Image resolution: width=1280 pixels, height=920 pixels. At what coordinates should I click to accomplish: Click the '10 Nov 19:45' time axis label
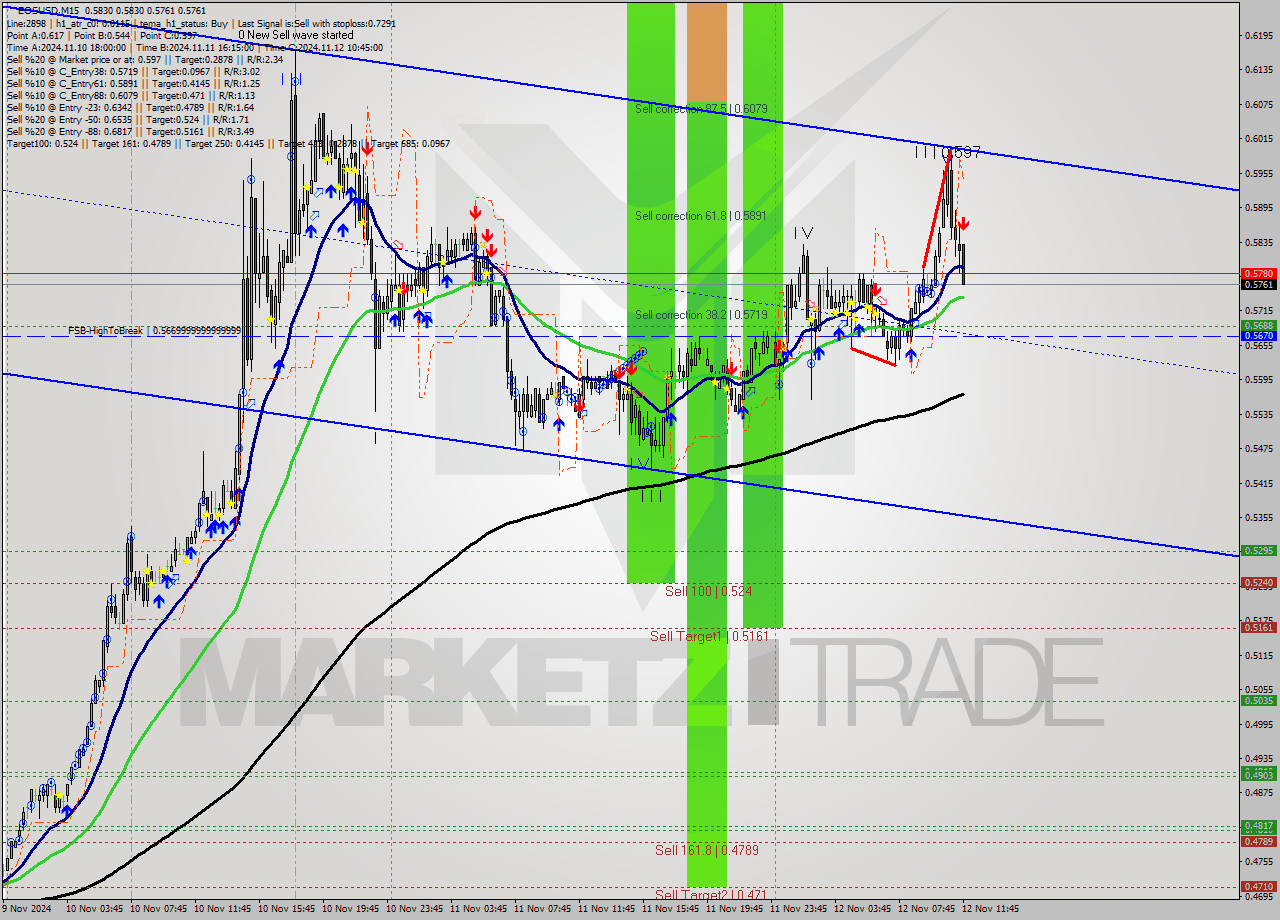pyautogui.click(x=350, y=909)
